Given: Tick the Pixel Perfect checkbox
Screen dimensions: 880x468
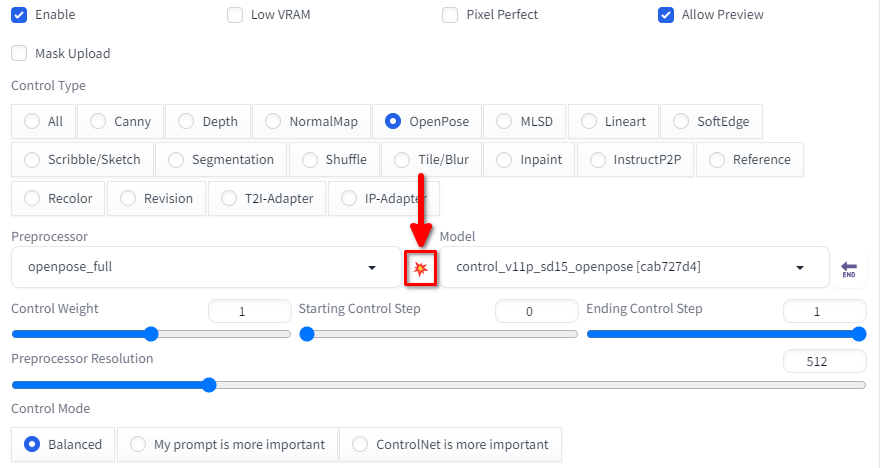Looking at the screenshot, I should point(450,15).
